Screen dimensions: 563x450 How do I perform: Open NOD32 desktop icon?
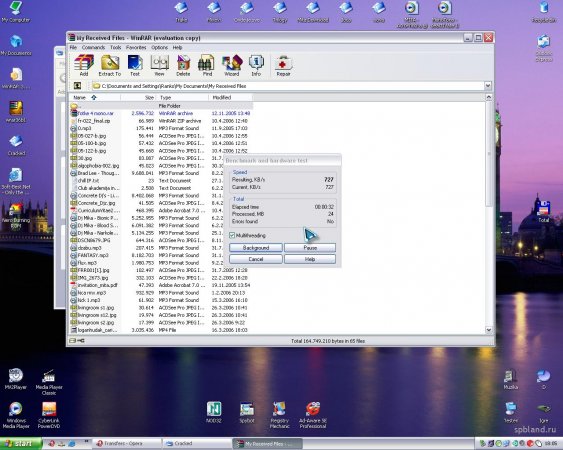pos(214,412)
